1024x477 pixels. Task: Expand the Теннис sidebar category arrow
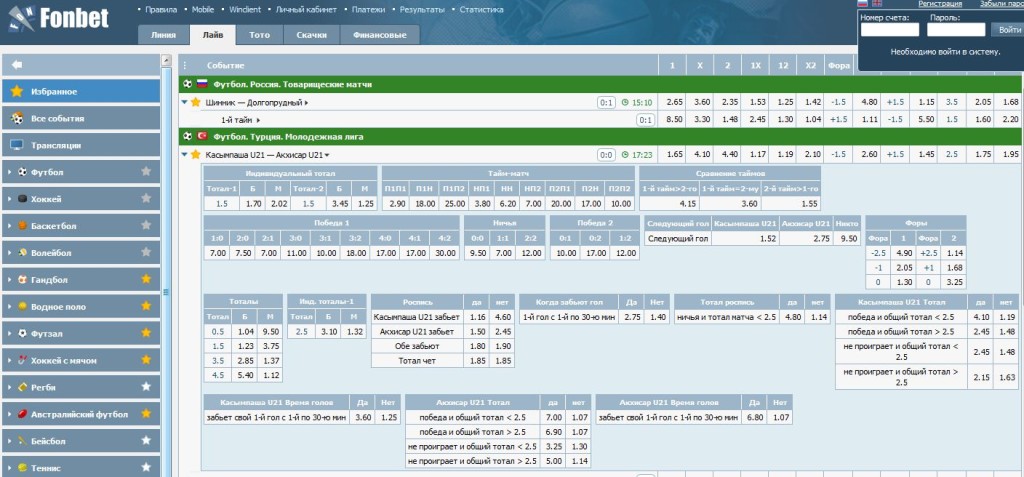10,468
